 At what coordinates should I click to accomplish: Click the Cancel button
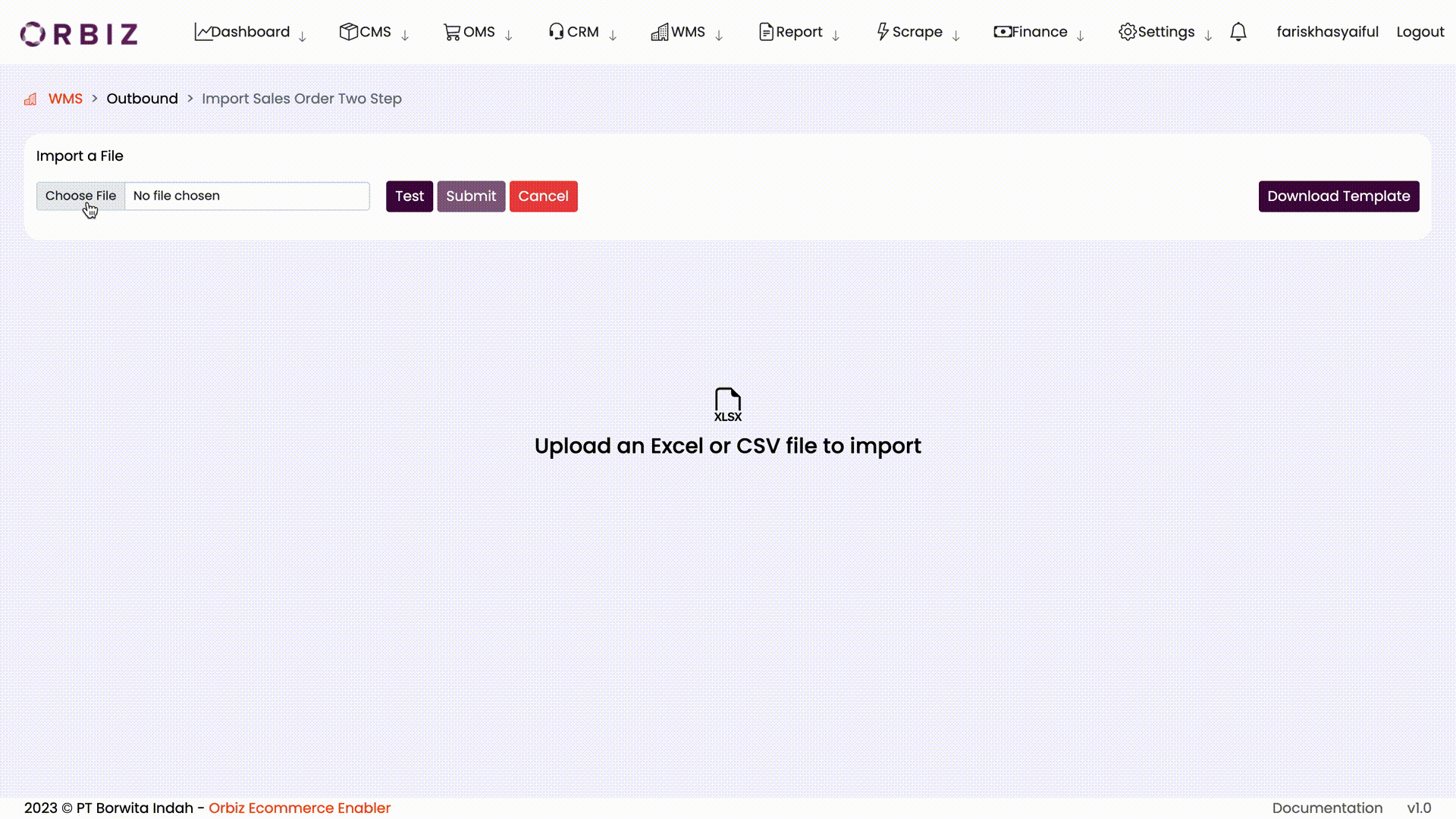[543, 196]
